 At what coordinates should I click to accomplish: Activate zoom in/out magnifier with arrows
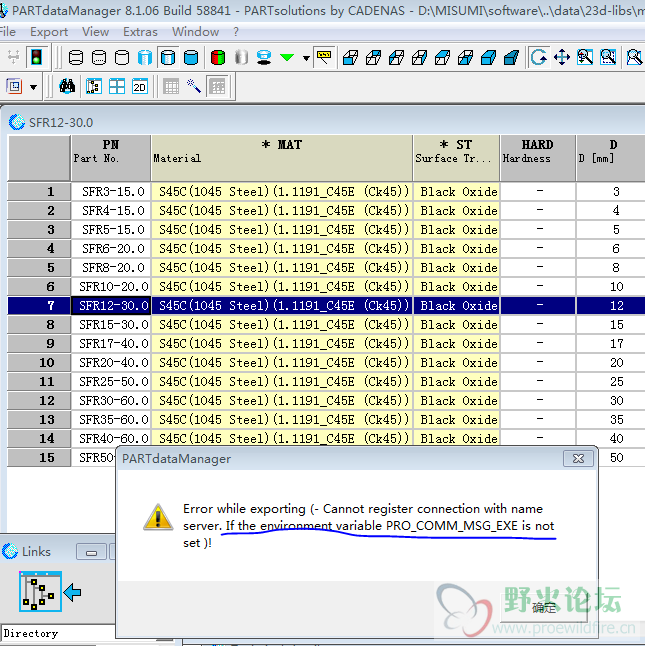tap(585, 57)
